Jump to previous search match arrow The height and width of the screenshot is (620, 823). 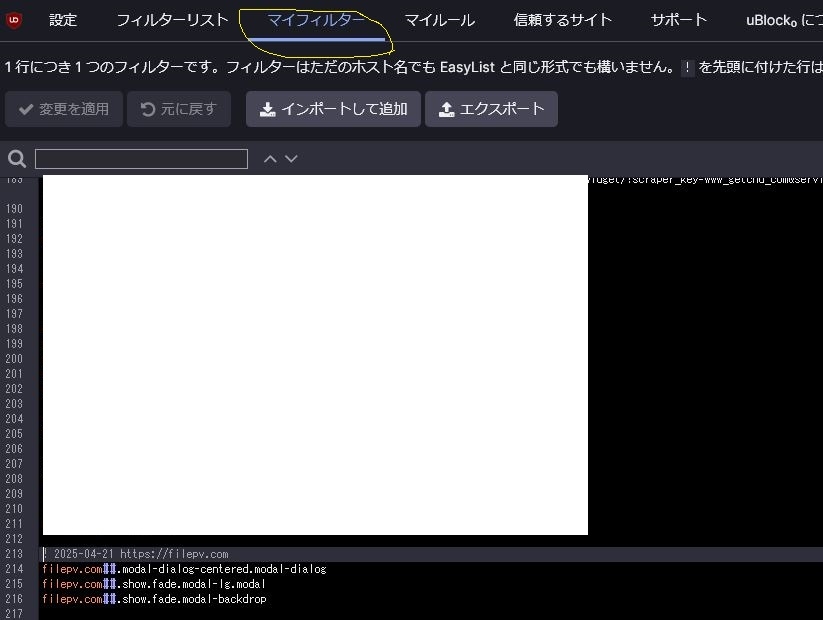pyautogui.click(x=270, y=159)
